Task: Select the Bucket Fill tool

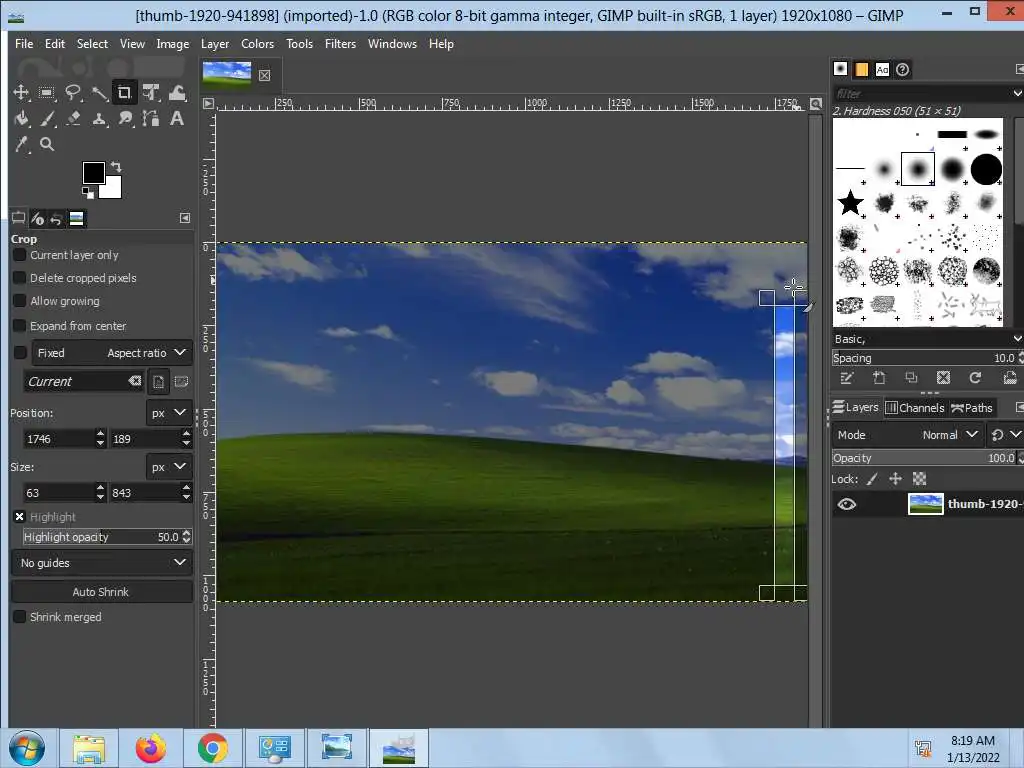Action: 21,118
